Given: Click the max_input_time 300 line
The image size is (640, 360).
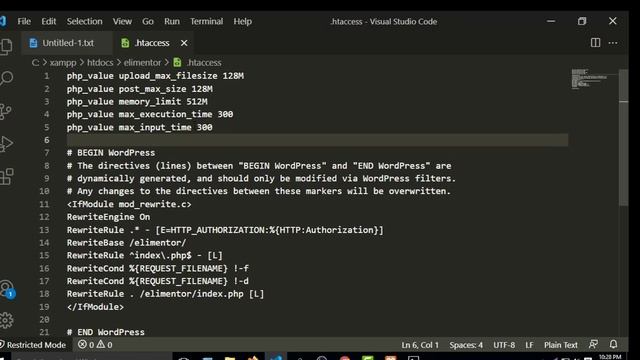Looking at the screenshot, I should pyautogui.click(x=140, y=127).
